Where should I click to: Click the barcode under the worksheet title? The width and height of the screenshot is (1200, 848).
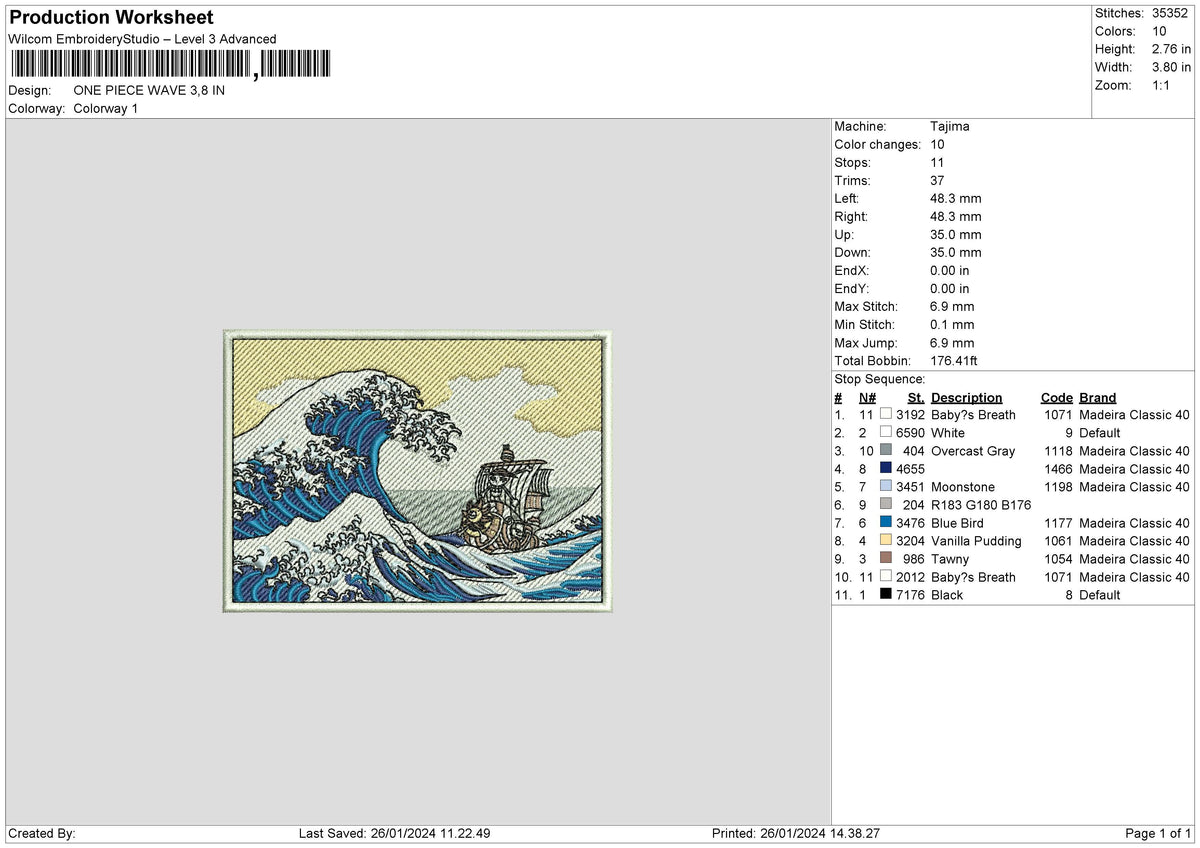point(168,65)
